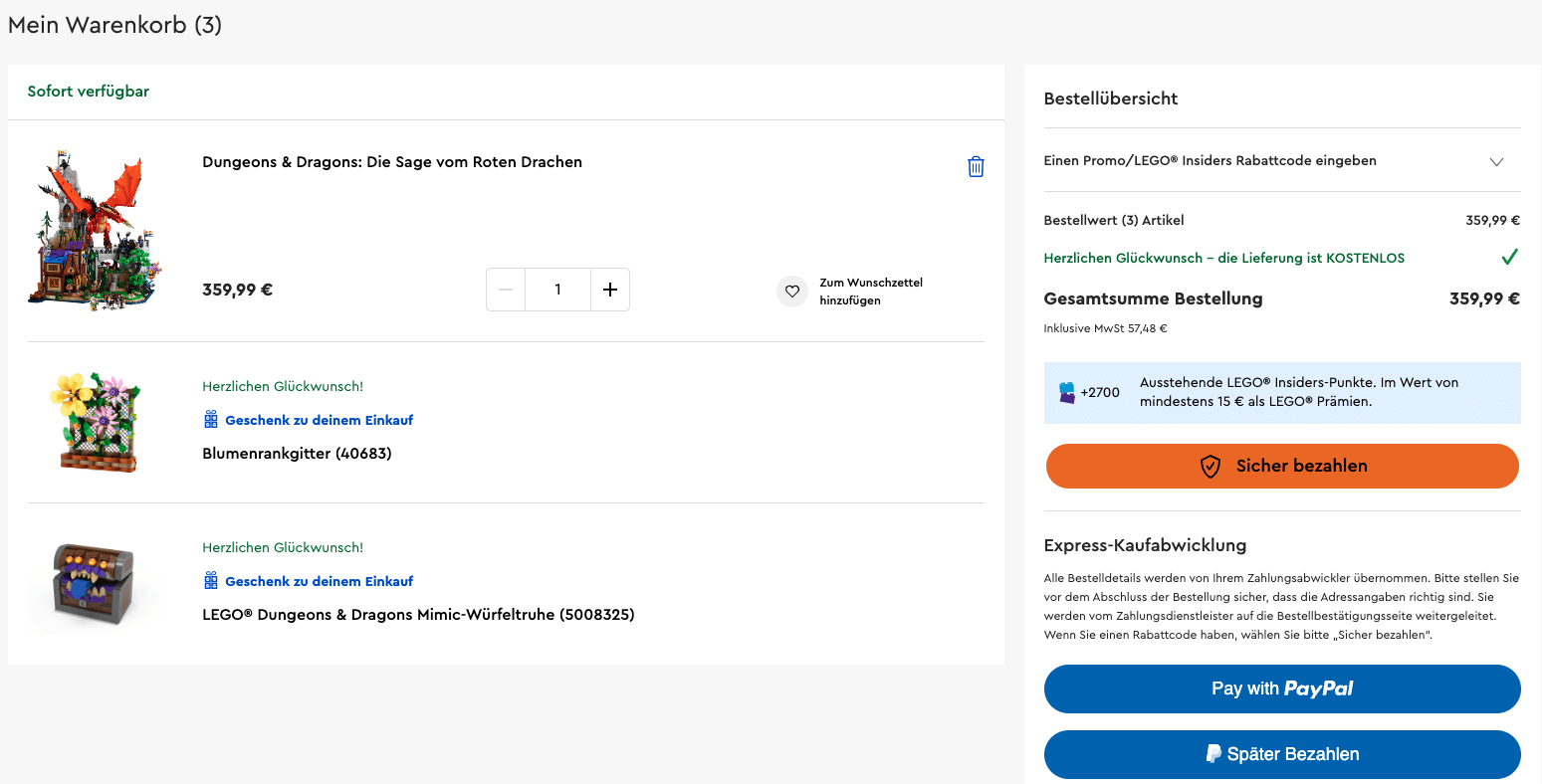Click the Express-Kaufabwicklung heading
Image resolution: width=1542 pixels, height=784 pixels.
click(1145, 545)
